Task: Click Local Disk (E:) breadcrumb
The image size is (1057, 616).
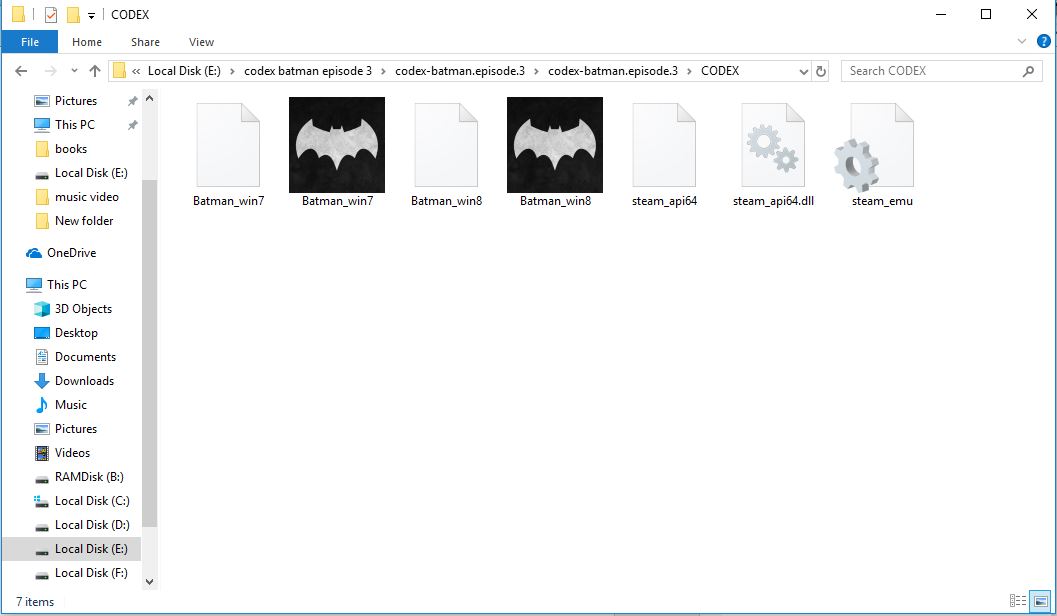Action: 184,71
